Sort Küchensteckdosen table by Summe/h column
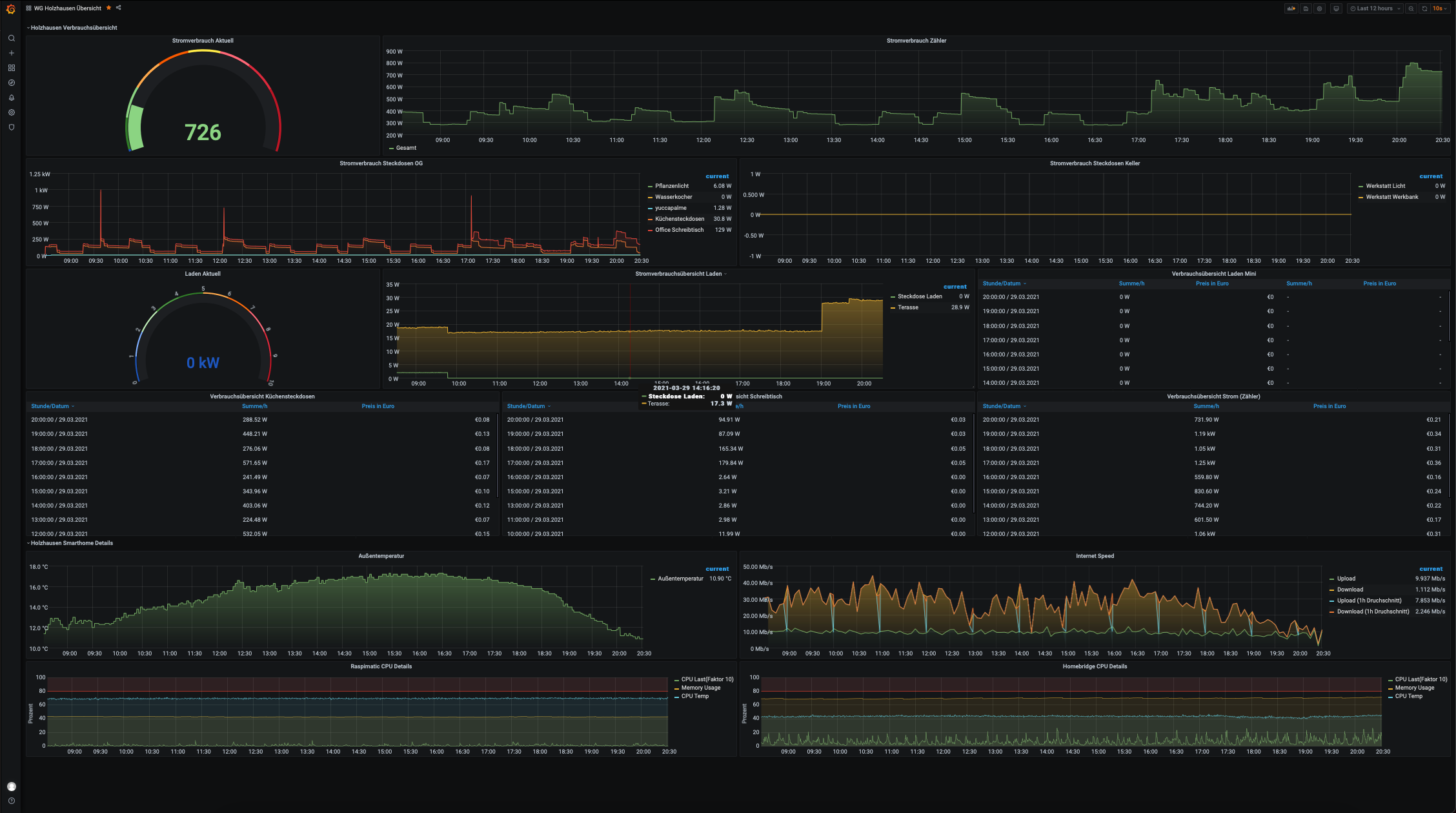This screenshot has height=813, width=1456. (x=254, y=406)
